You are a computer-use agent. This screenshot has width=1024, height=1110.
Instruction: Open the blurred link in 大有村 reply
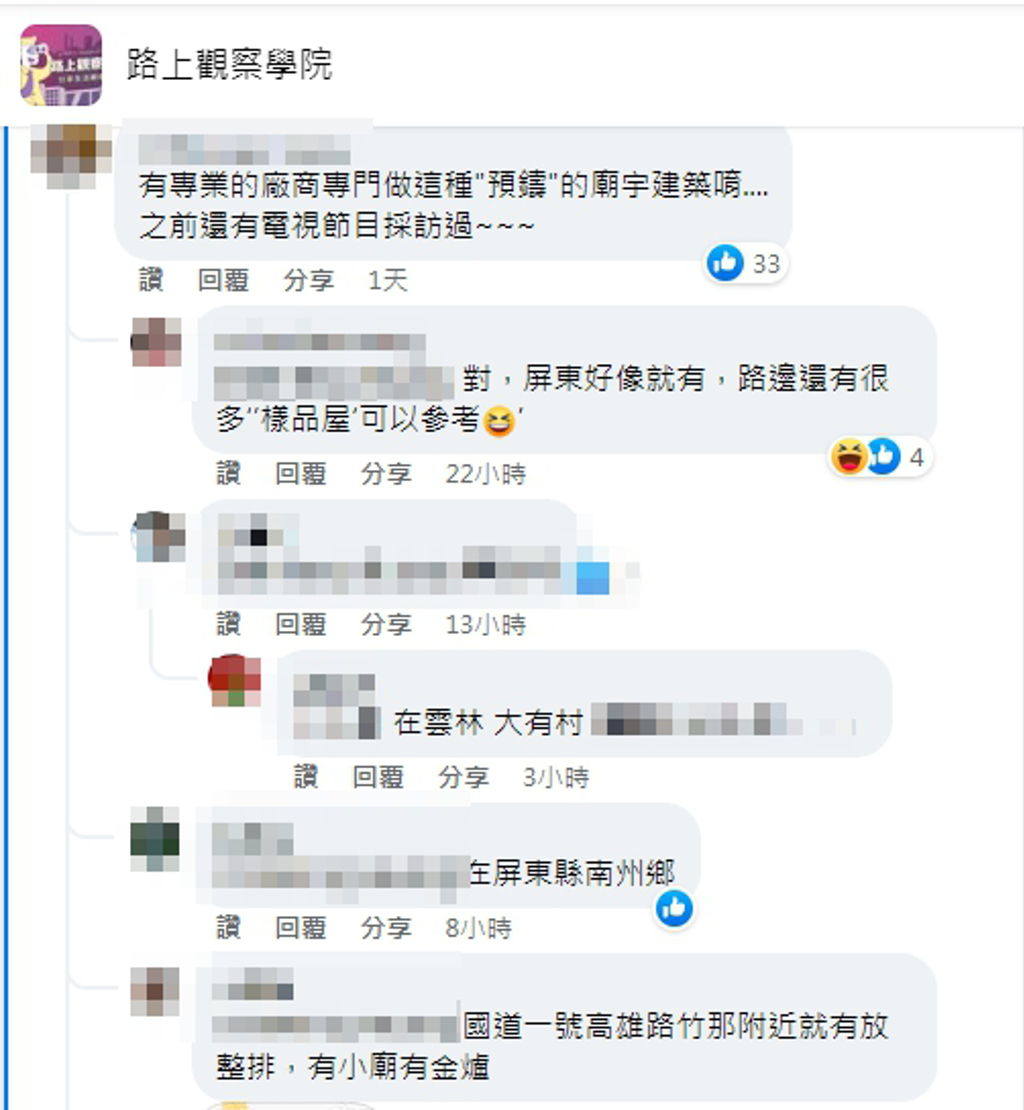pos(722,721)
